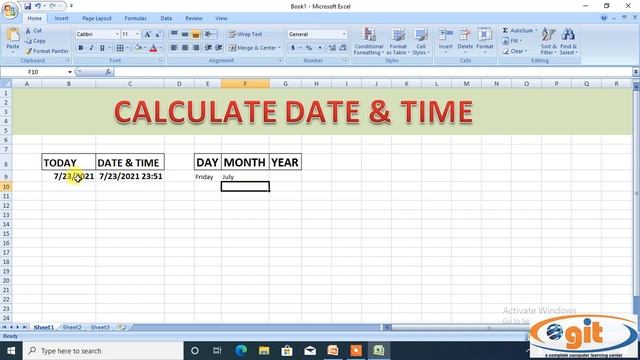The height and width of the screenshot is (360, 640).
Task: Click the Shrink Font icon
Action: [158, 34]
